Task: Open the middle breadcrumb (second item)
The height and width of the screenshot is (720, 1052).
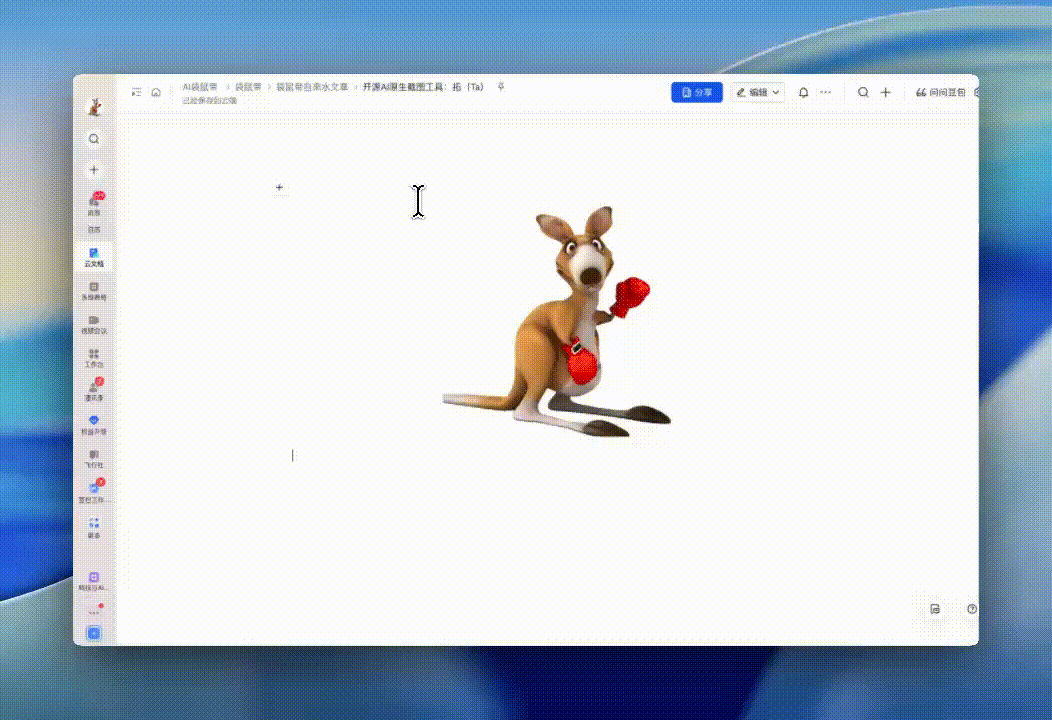Action: pos(248,87)
